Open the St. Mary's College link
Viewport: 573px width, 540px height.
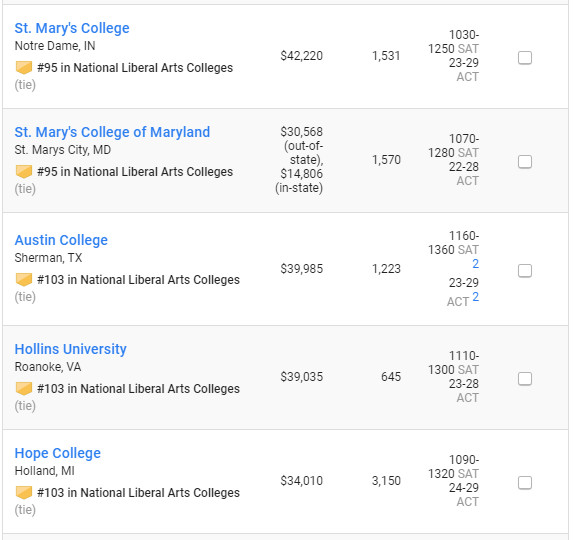pyautogui.click(x=72, y=28)
